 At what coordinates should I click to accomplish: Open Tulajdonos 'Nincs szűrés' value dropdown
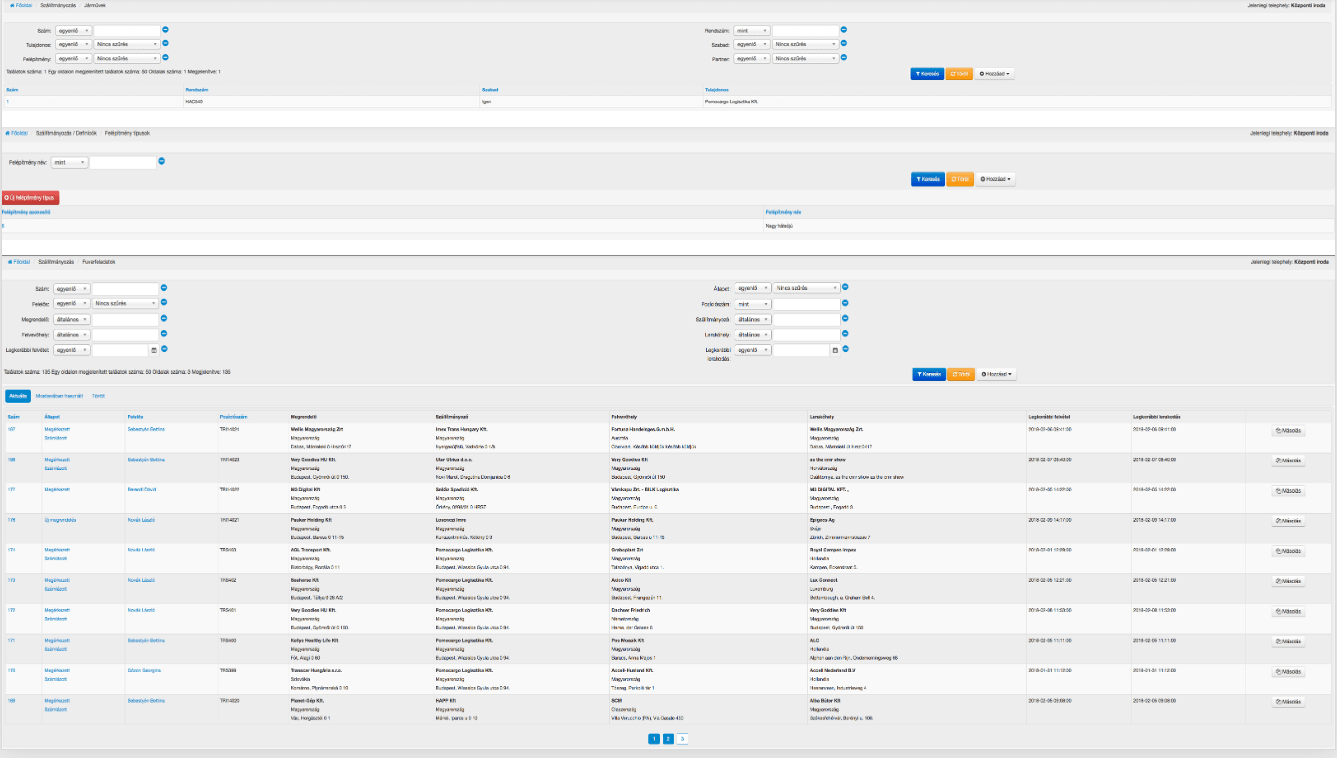(x=126, y=45)
